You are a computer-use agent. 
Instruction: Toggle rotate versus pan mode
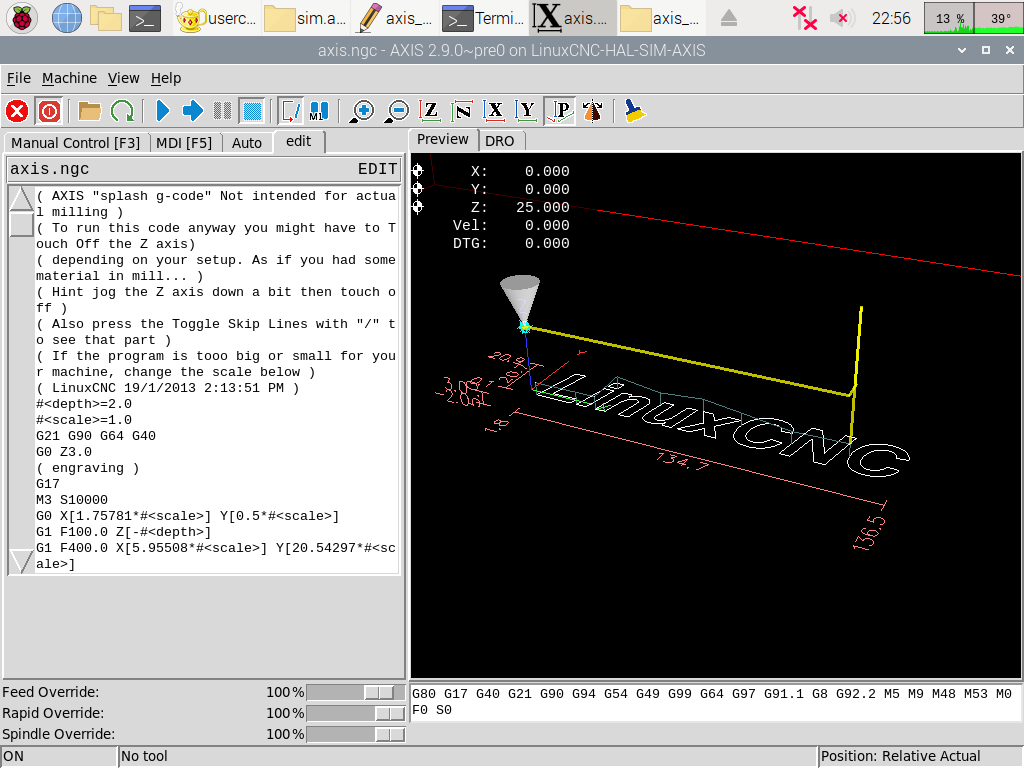click(x=593, y=111)
